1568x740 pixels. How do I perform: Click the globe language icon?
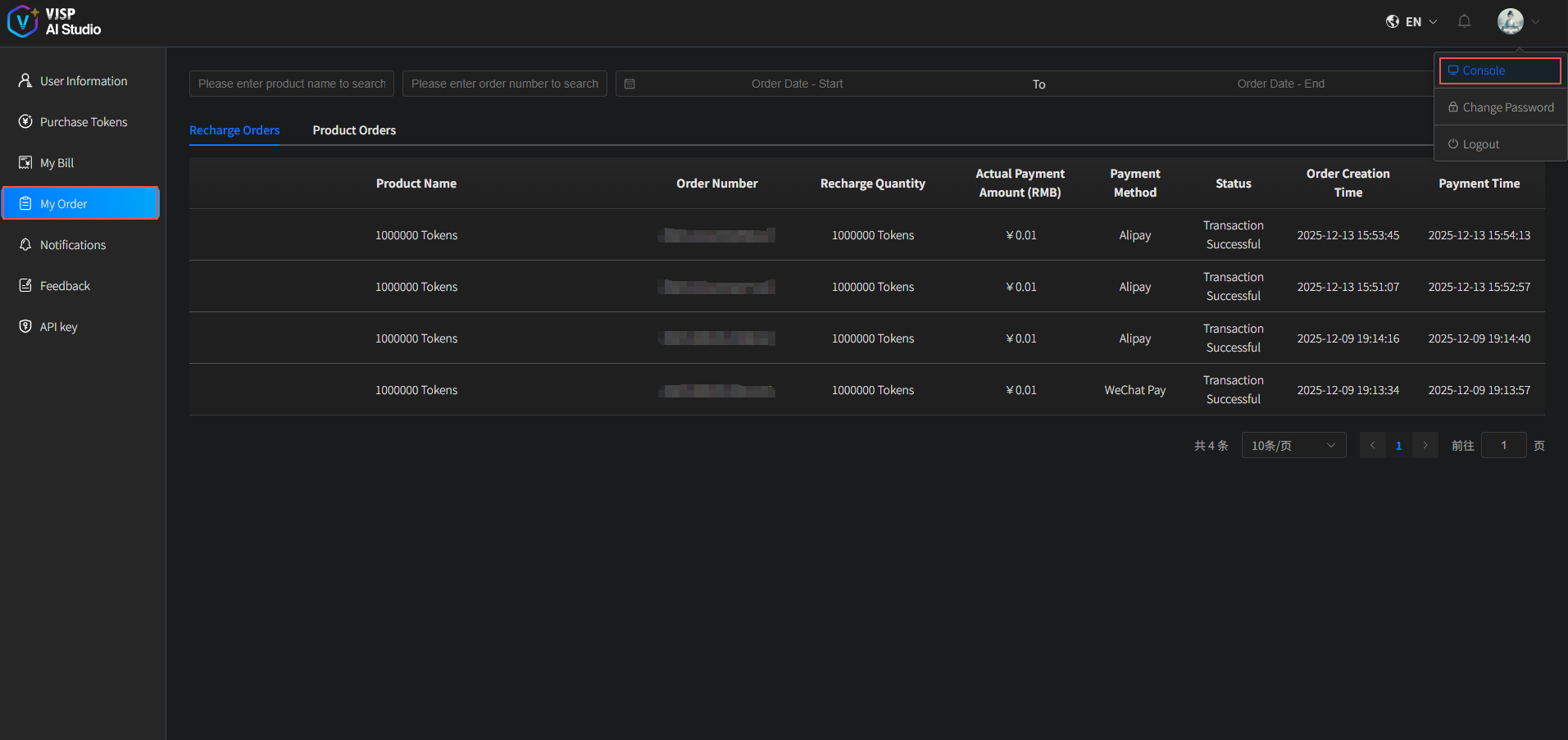pos(1393,21)
